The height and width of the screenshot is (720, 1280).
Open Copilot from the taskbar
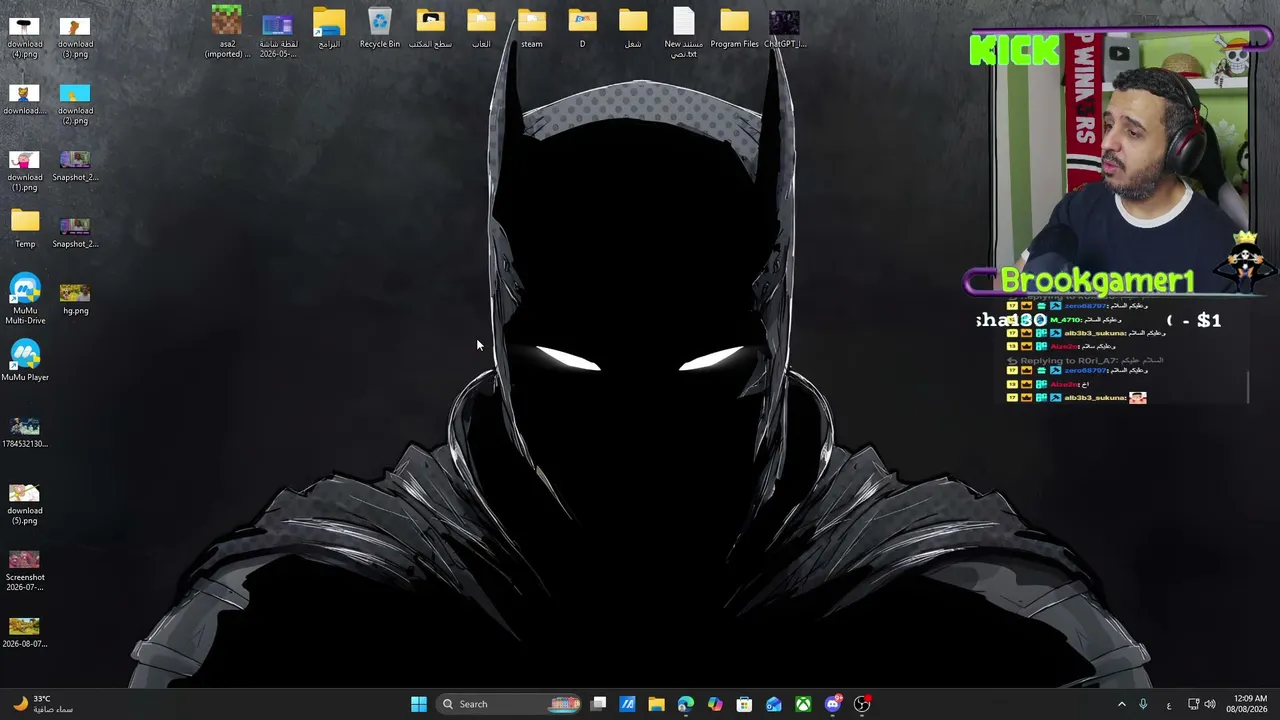[x=715, y=704]
